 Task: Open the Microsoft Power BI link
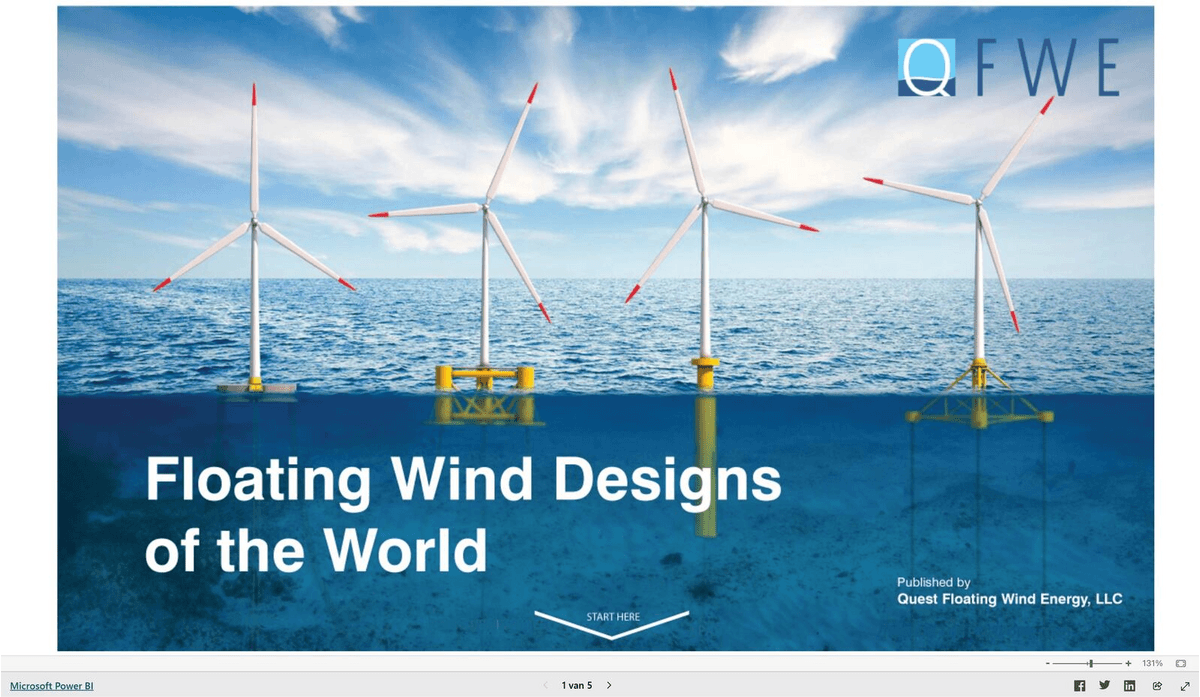point(52,686)
